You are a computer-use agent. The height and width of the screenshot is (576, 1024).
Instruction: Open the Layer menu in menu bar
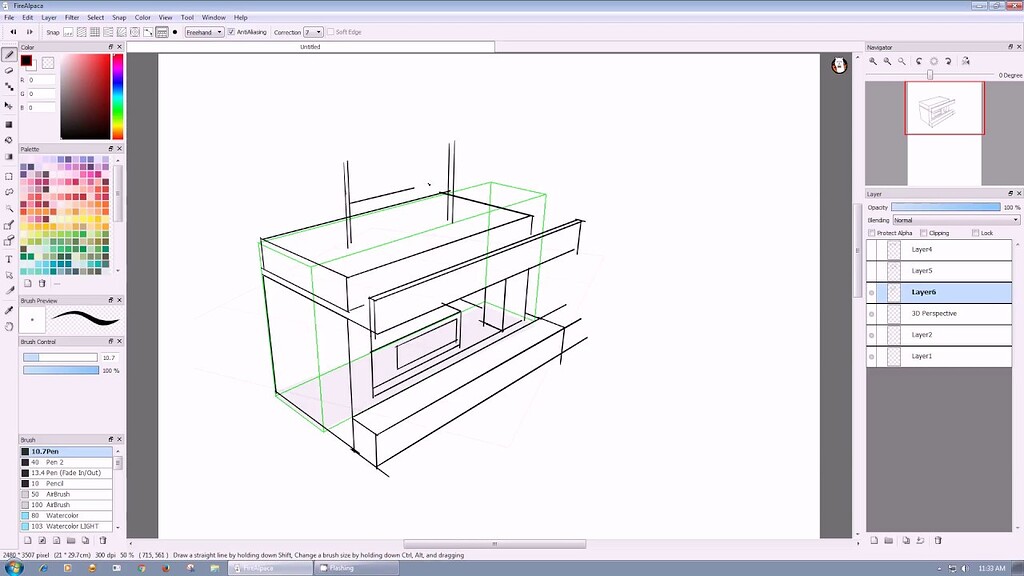click(x=50, y=17)
